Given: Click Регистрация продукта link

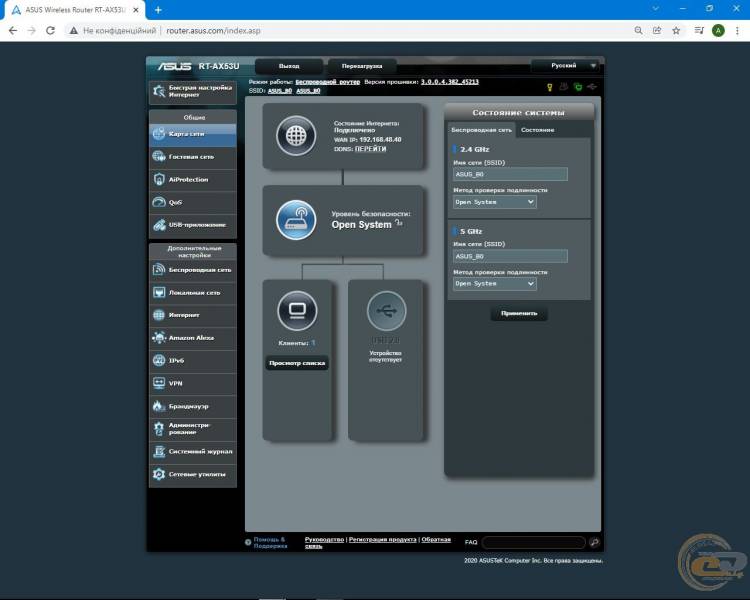Looking at the screenshot, I should 383,539.
